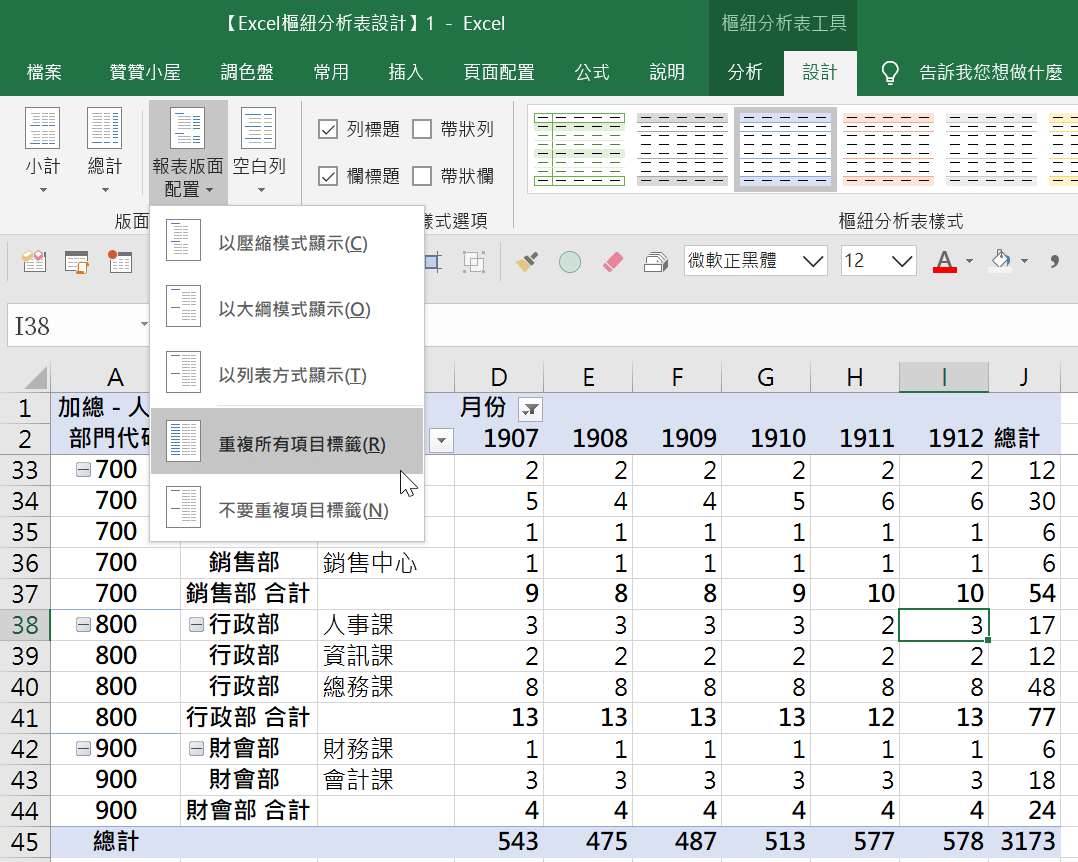Select the 銷售中心 cell
Image resolution: width=1078 pixels, height=862 pixels.
click(x=386, y=563)
